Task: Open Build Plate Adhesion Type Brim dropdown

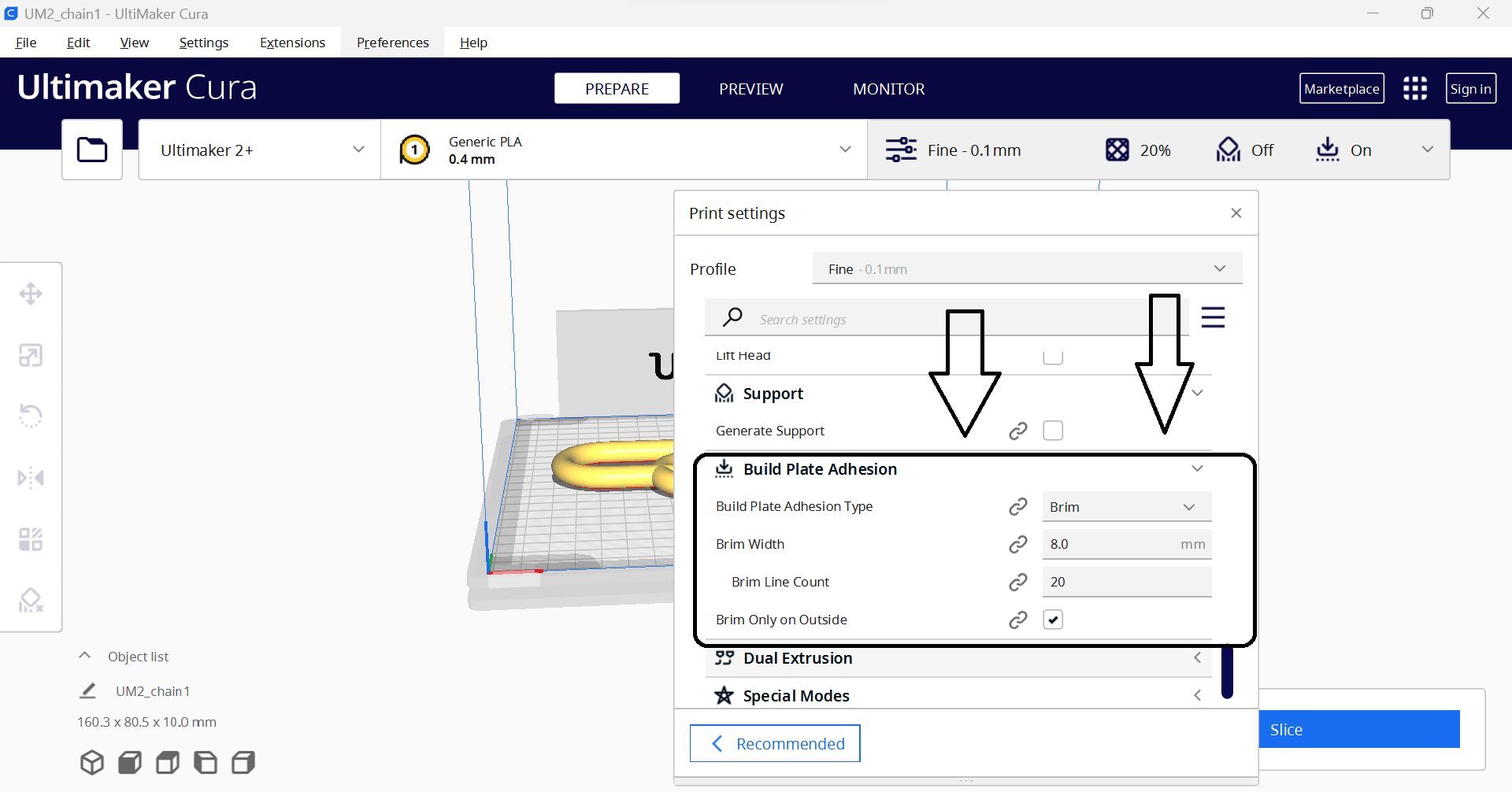Action: tap(1126, 507)
